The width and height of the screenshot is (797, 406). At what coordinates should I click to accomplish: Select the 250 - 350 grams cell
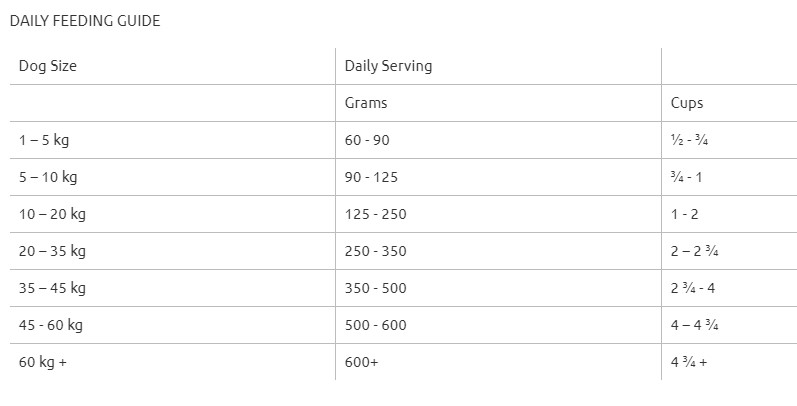(375, 251)
